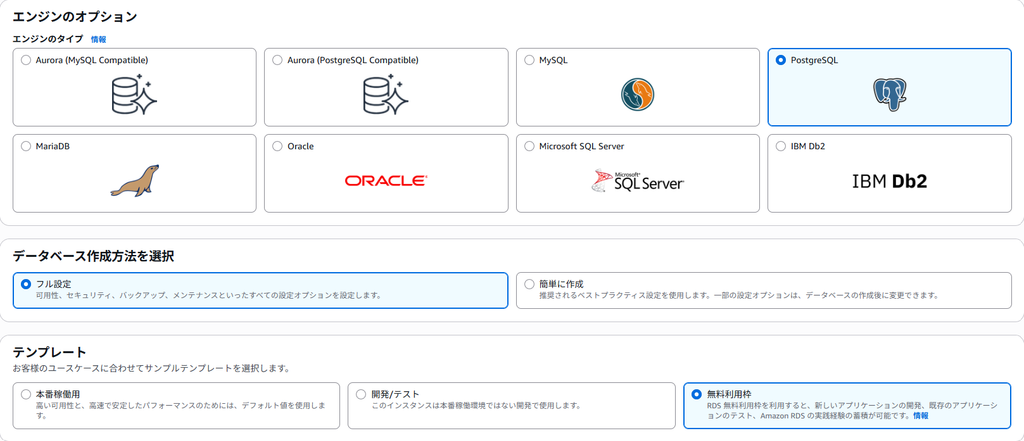The width and height of the screenshot is (1024, 441).
Task: Click the エンジンのオプション heading
Action: click(x=75, y=18)
